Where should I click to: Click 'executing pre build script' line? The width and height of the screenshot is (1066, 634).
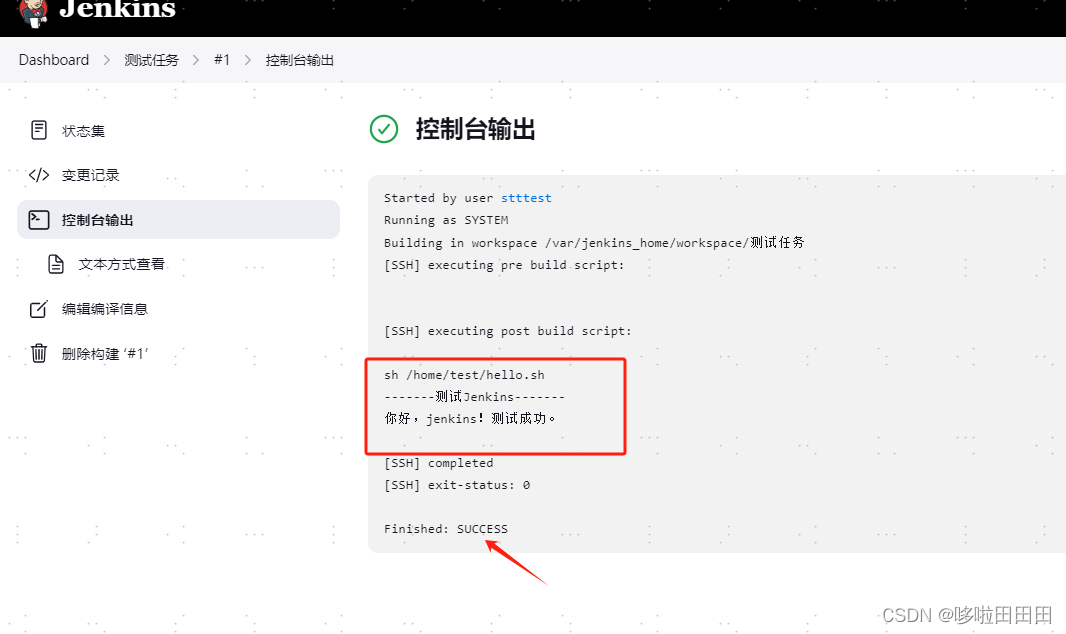pyautogui.click(x=504, y=265)
